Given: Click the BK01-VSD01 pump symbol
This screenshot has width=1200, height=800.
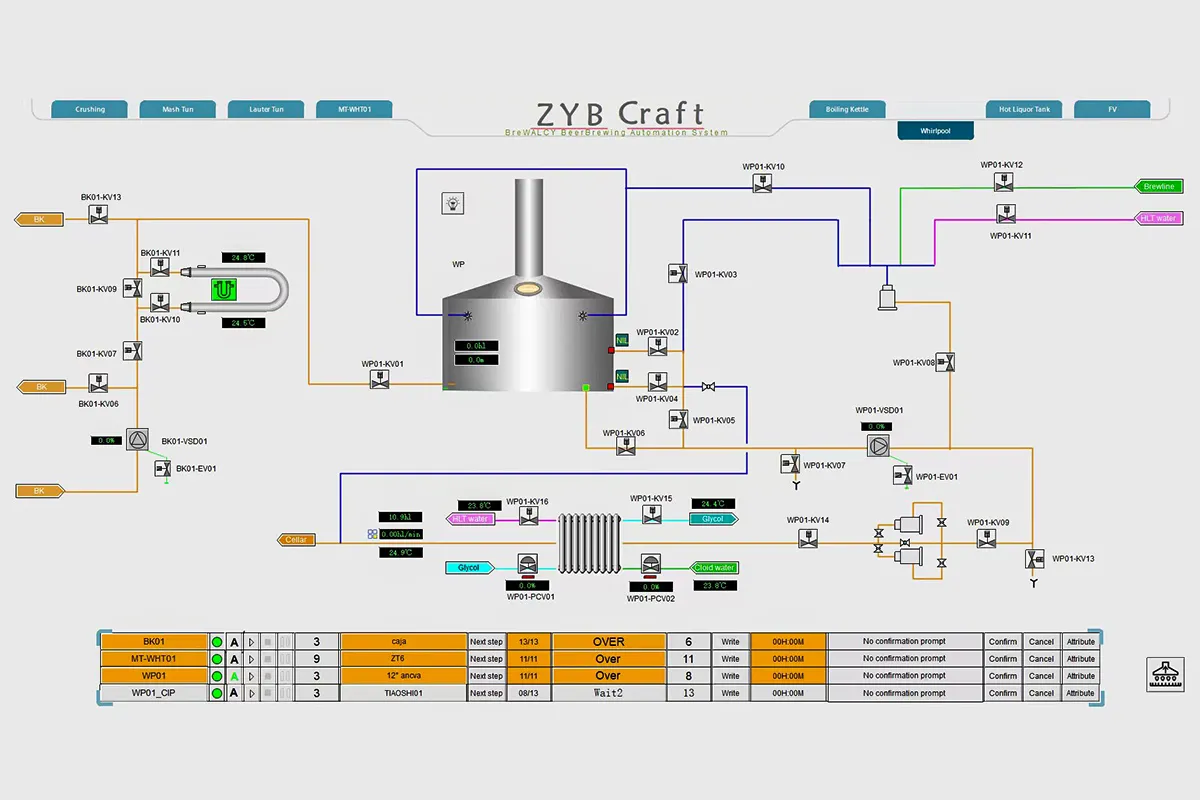Looking at the screenshot, I should pos(136,440).
